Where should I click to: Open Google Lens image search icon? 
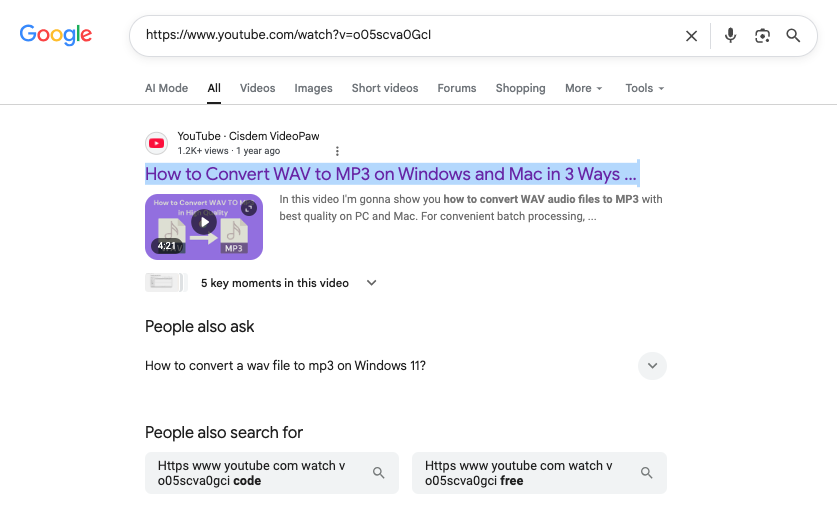(762, 36)
